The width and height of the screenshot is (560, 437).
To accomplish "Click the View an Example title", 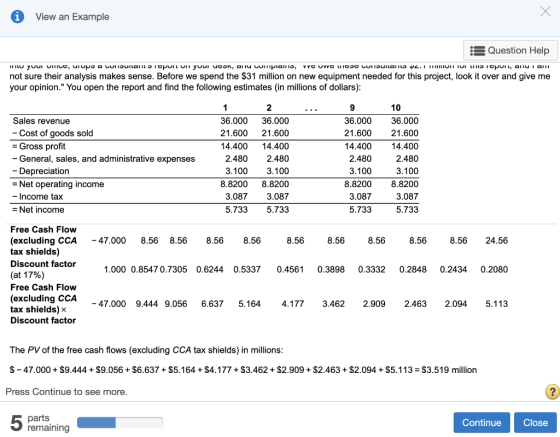I will 72,17.
